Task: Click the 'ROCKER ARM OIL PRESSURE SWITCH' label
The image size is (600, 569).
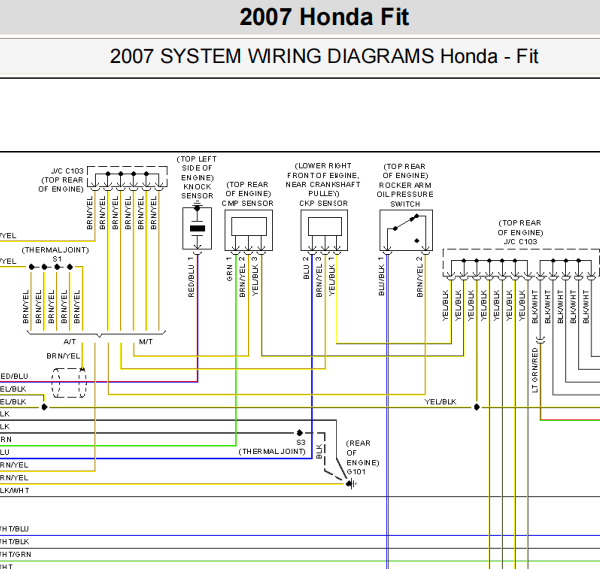Action: tap(405, 194)
